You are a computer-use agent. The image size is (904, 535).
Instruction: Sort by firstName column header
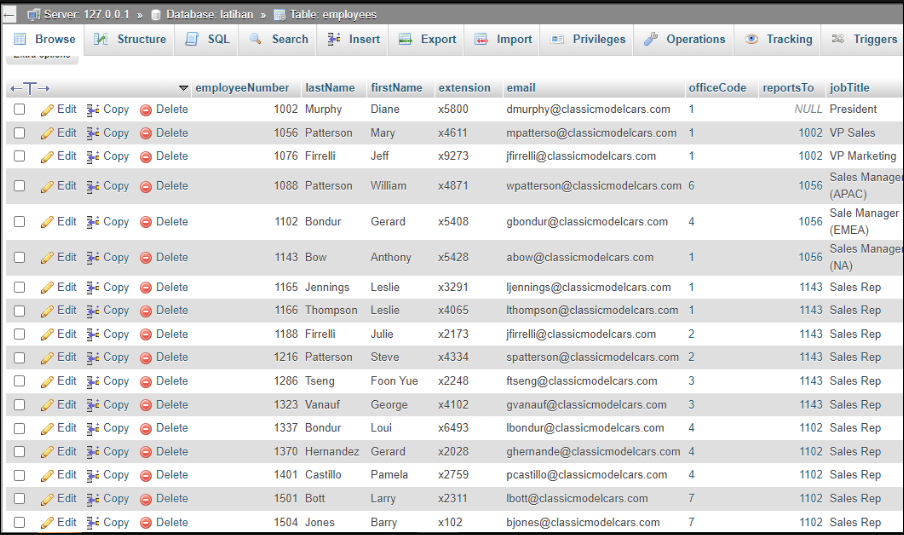click(397, 88)
